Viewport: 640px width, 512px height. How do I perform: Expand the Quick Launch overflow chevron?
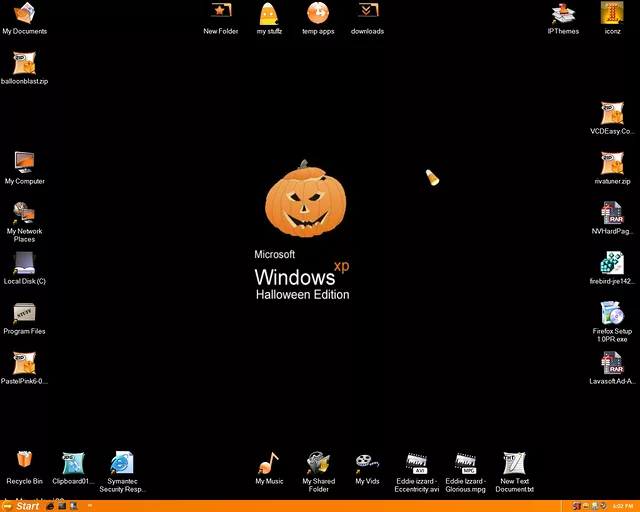click(x=90, y=506)
